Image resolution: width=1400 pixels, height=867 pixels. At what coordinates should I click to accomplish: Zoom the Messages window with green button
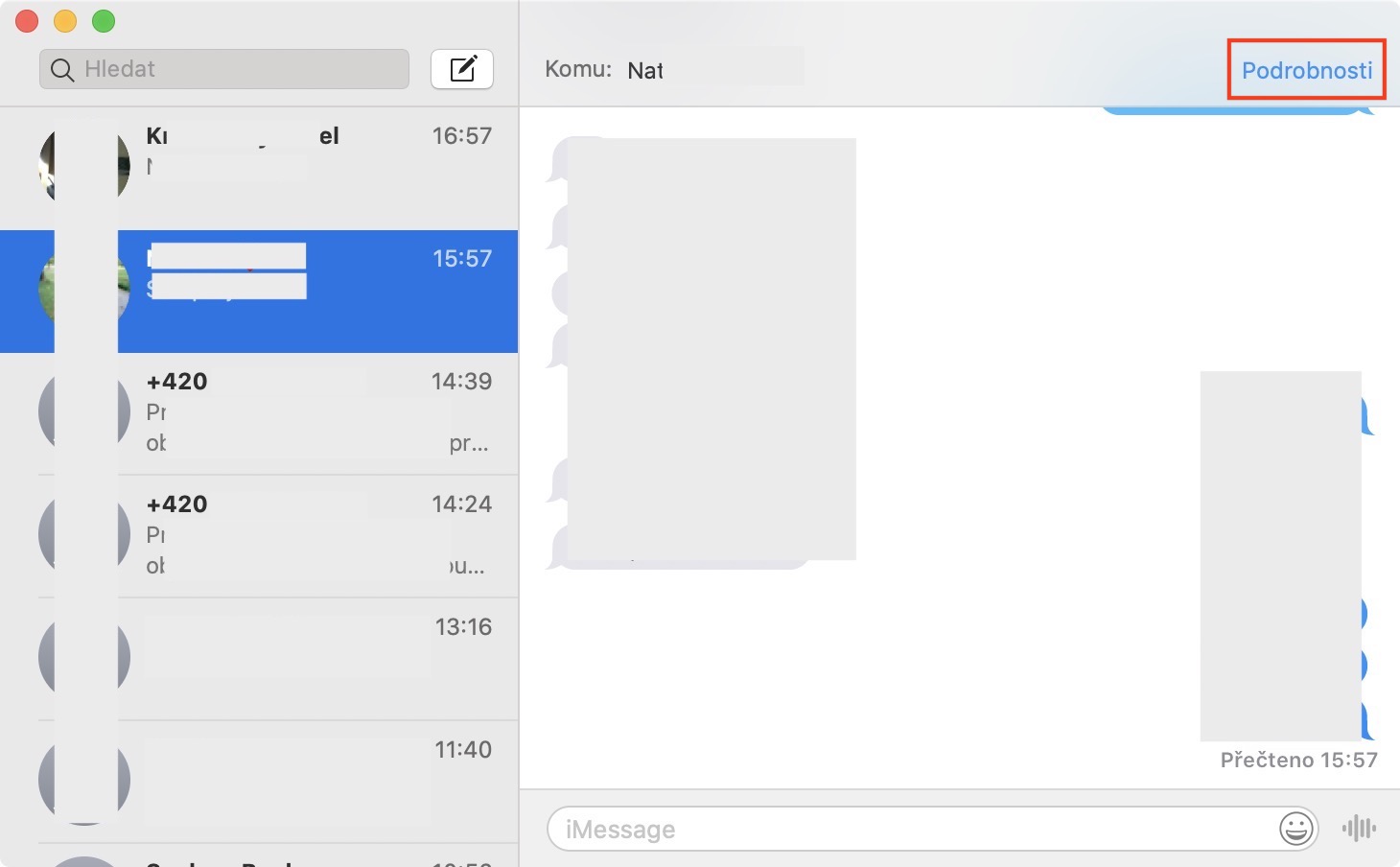104,21
